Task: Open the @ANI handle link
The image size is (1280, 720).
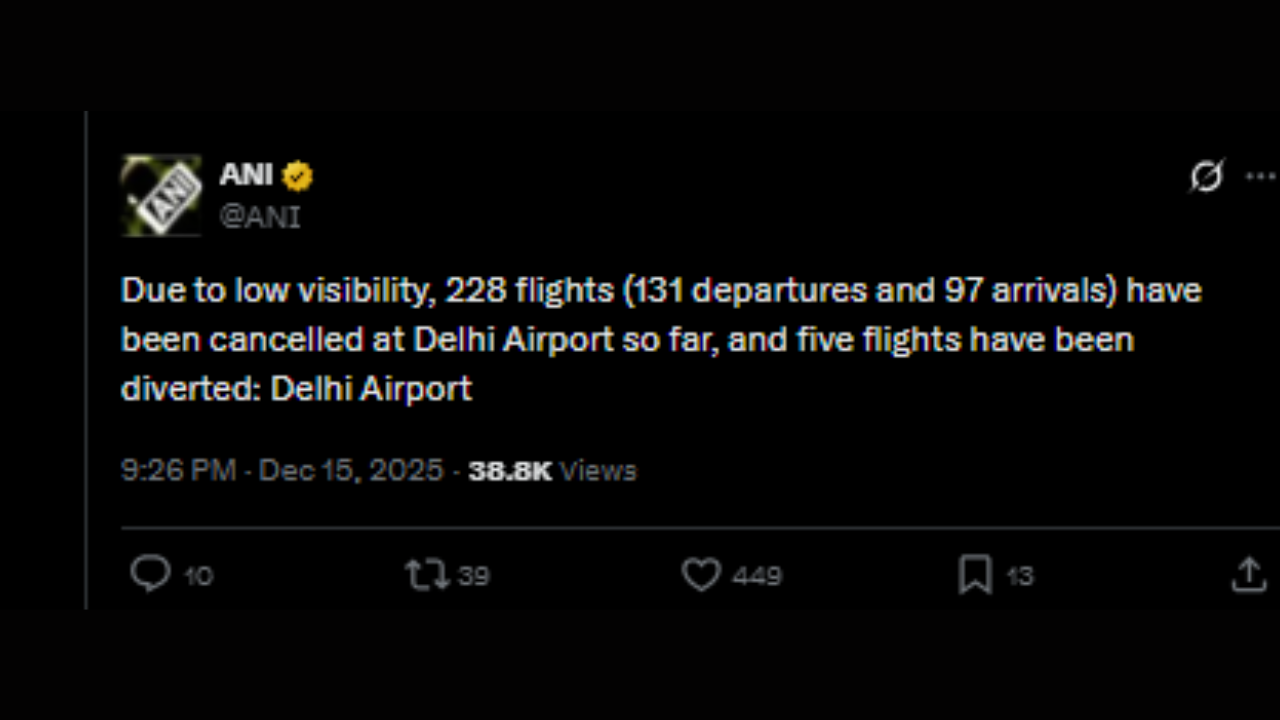Action: pyautogui.click(x=260, y=217)
